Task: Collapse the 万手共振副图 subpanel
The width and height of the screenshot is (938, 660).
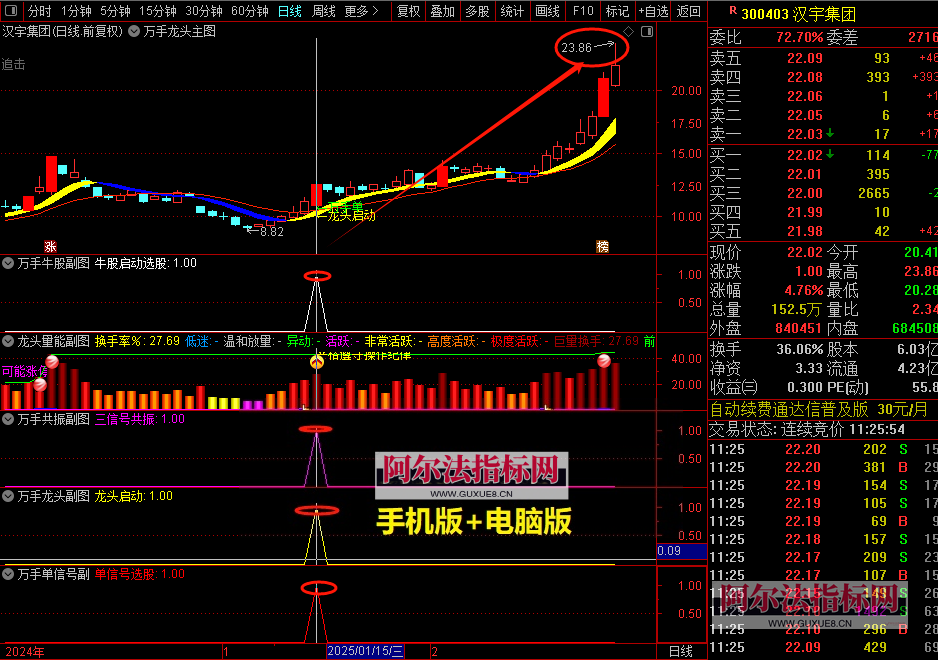Action: click(7, 419)
